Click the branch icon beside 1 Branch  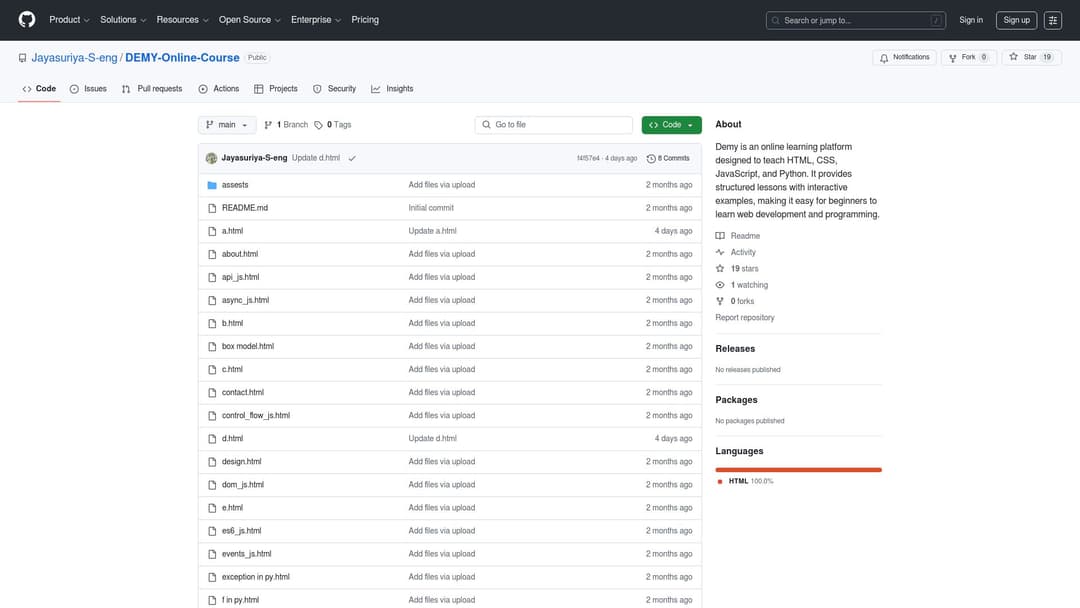click(268, 125)
